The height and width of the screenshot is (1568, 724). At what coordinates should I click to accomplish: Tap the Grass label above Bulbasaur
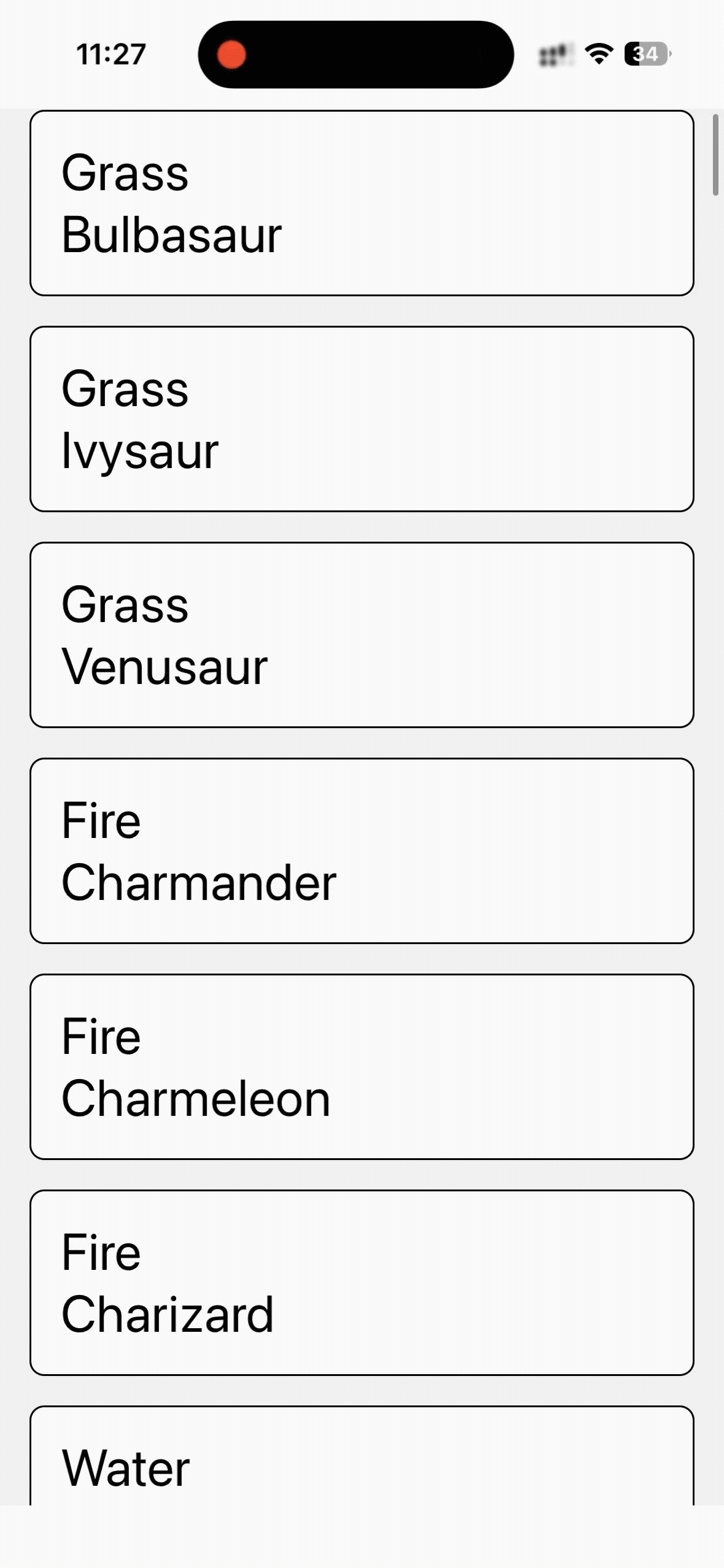(125, 173)
